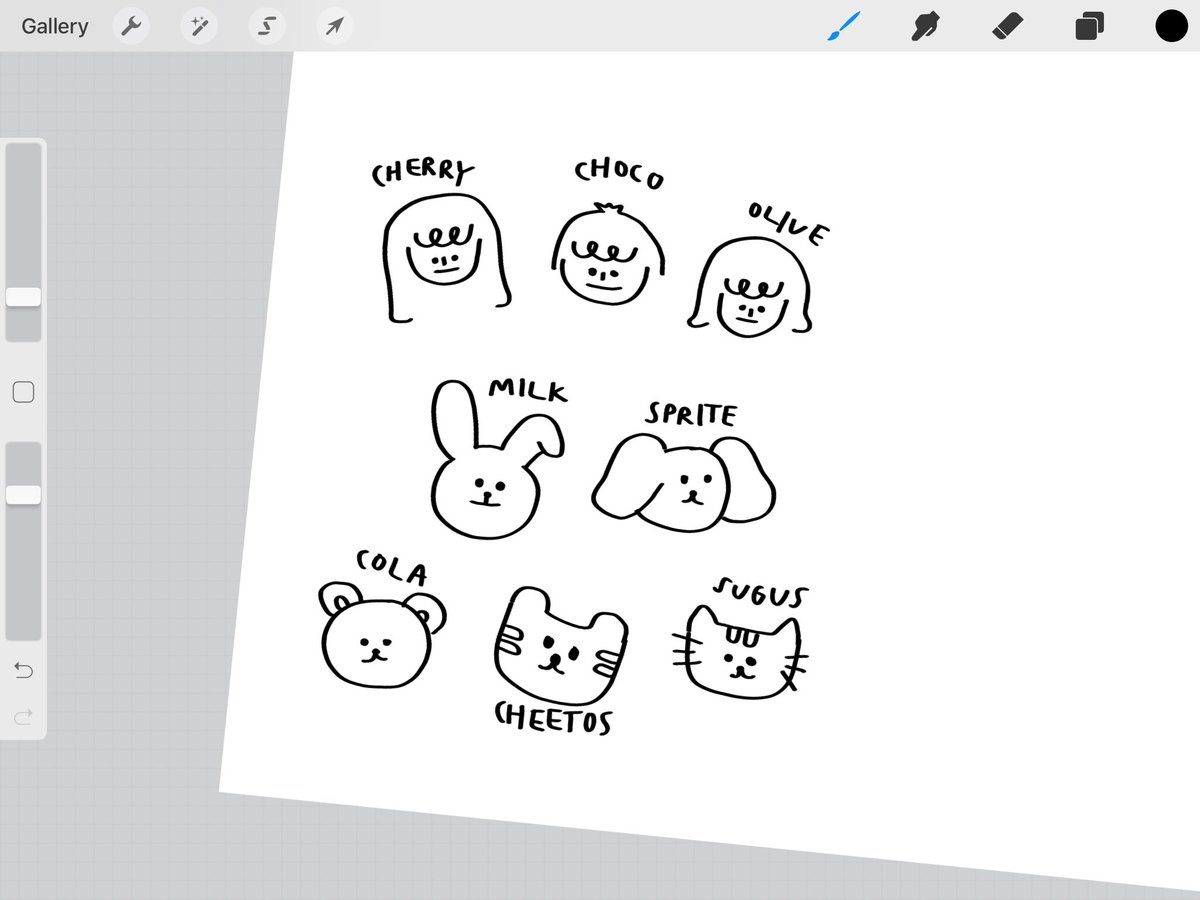Click the handwritten text 'SPRITE'

(690, 414)
